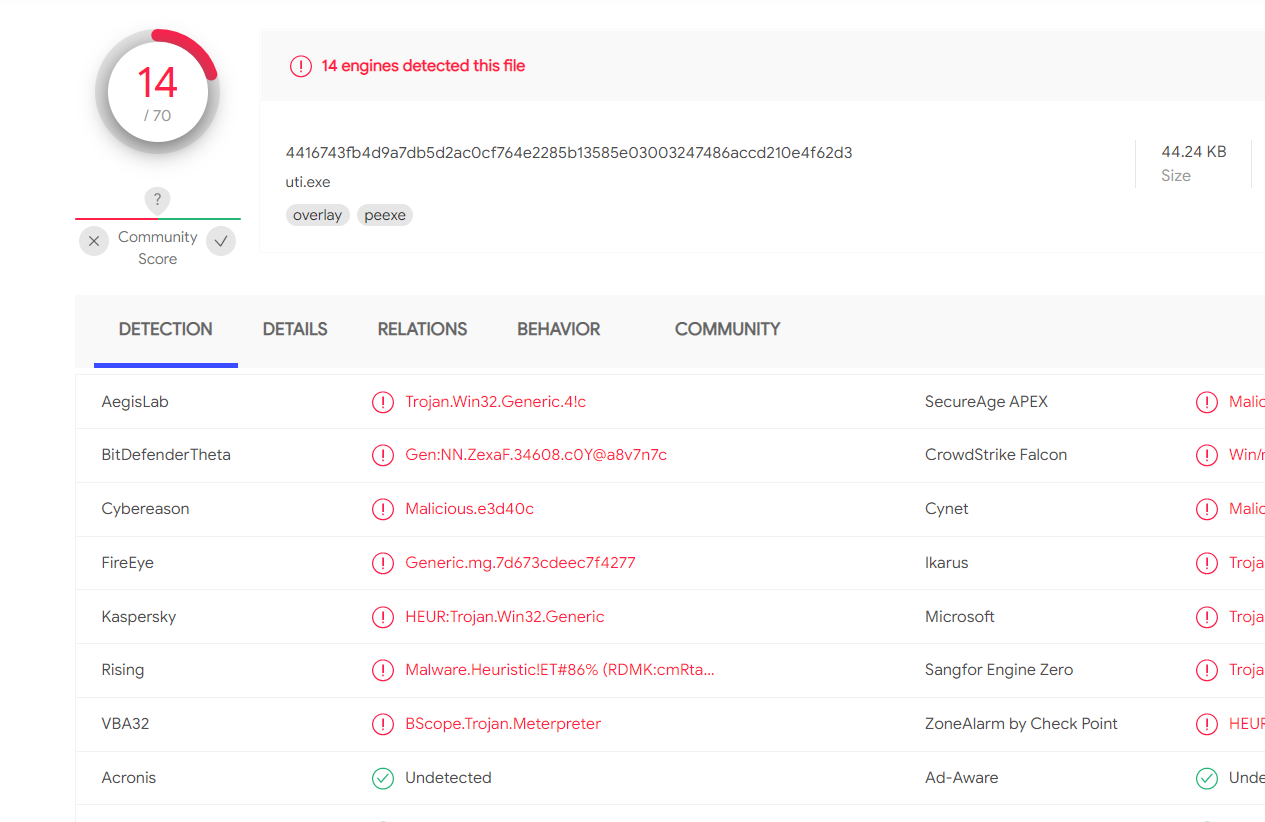Click the FireEye detection alert icon
The width and height of the screenshot is (1265, 822).
383,563
